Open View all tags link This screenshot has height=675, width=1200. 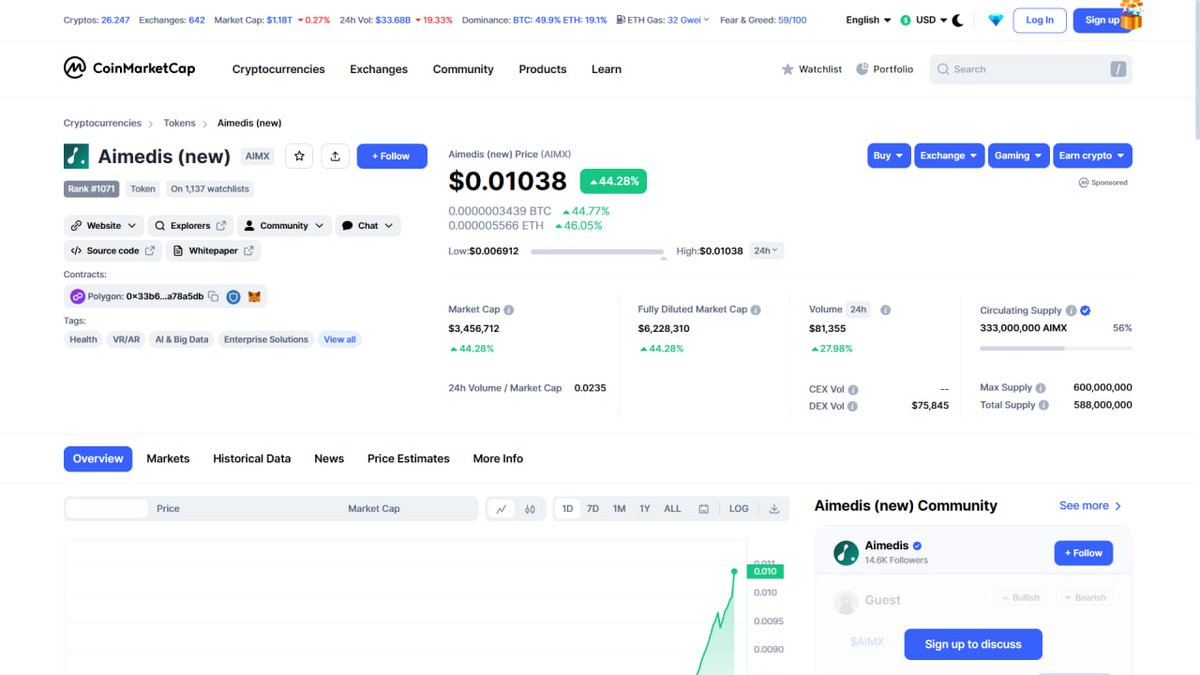(340, 340)
